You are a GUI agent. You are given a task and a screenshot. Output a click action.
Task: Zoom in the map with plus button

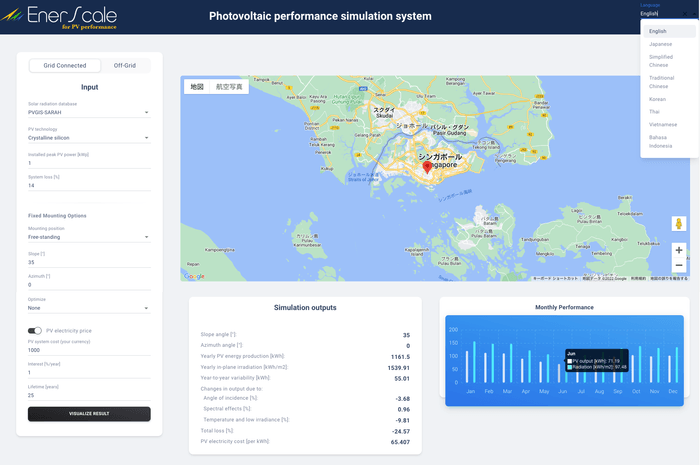[x=679, y=250]
